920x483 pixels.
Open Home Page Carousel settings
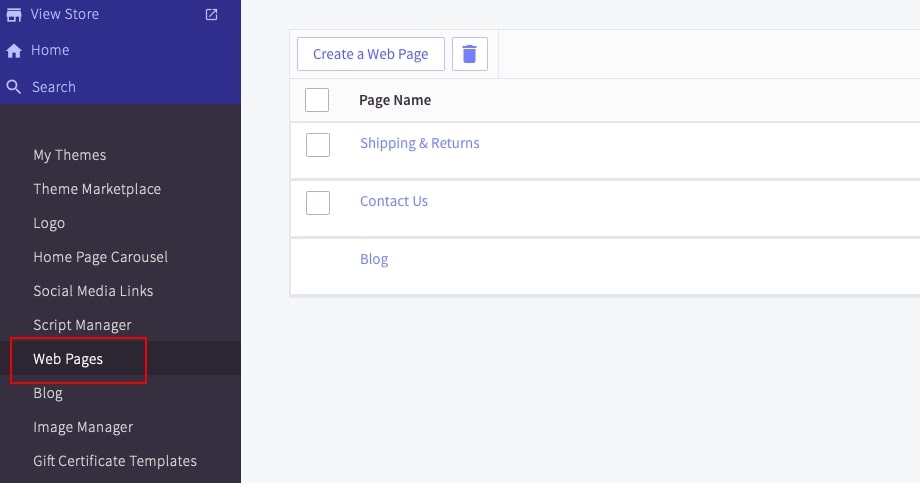[100, 257]
